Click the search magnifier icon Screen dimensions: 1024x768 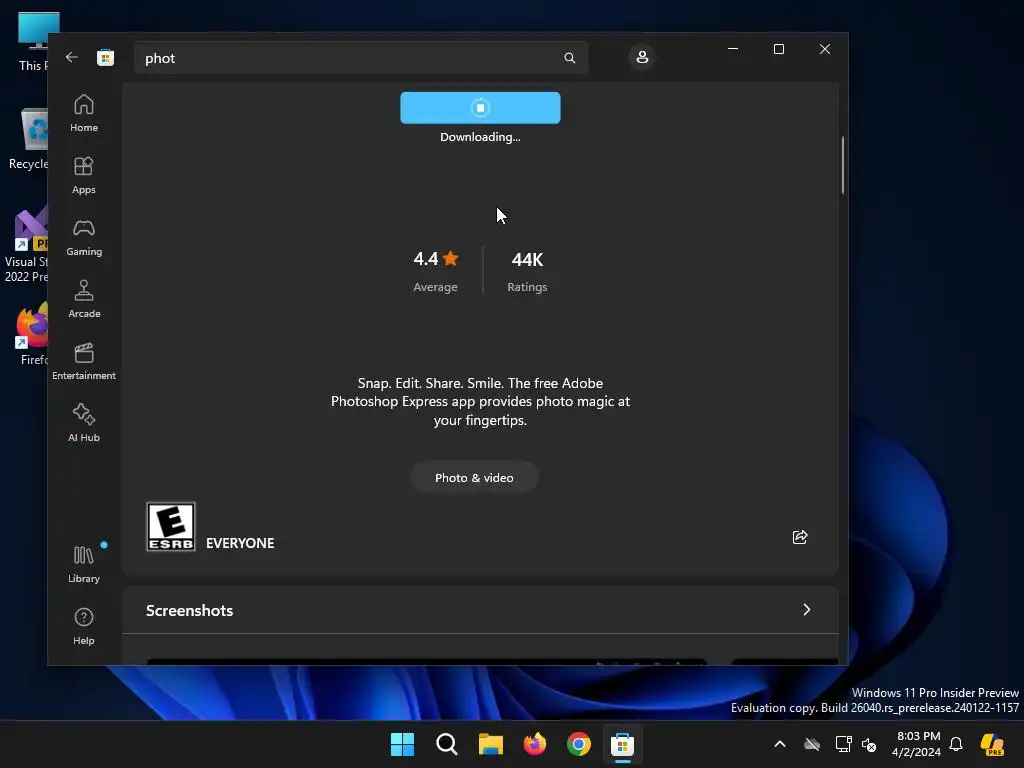pos(569,58)
